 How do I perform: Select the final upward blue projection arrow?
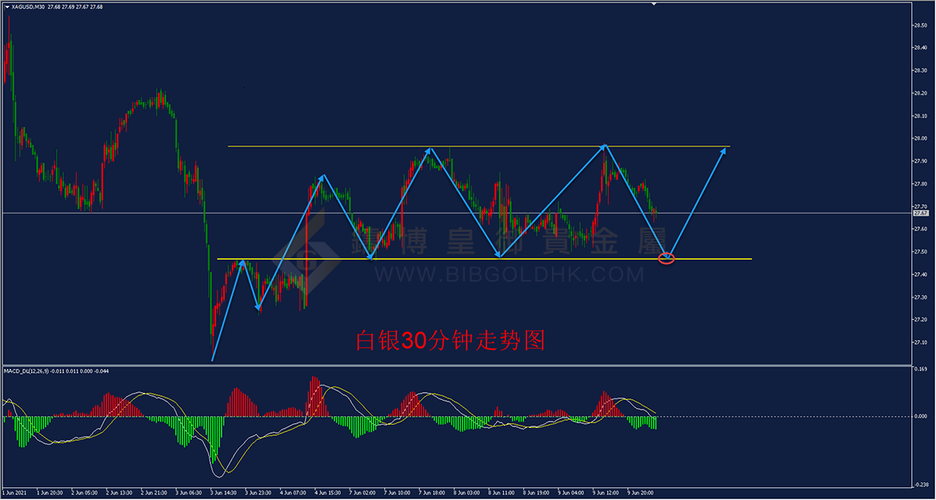(697, 203)
